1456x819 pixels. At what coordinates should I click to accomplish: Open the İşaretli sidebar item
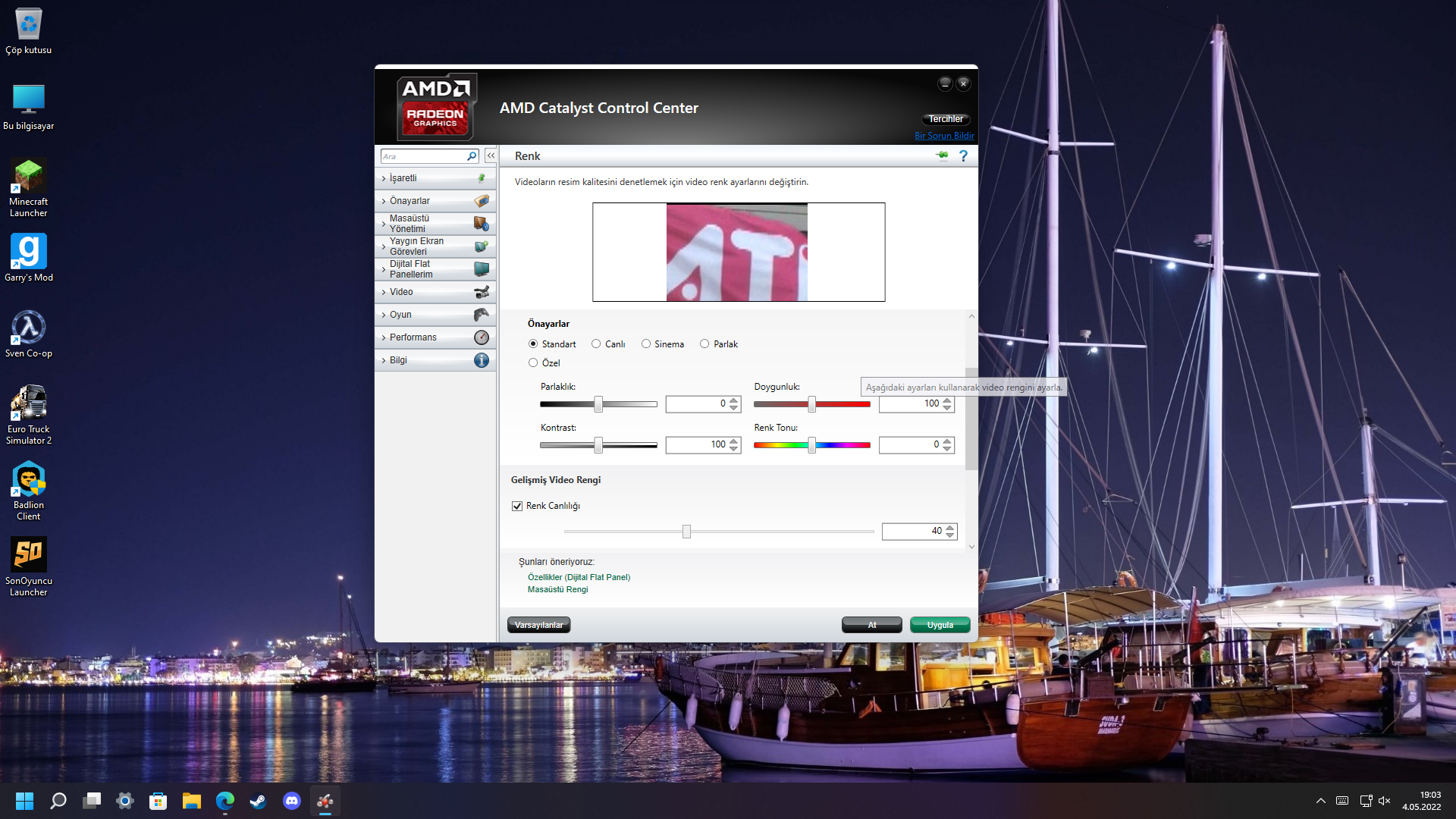(403, 178)
